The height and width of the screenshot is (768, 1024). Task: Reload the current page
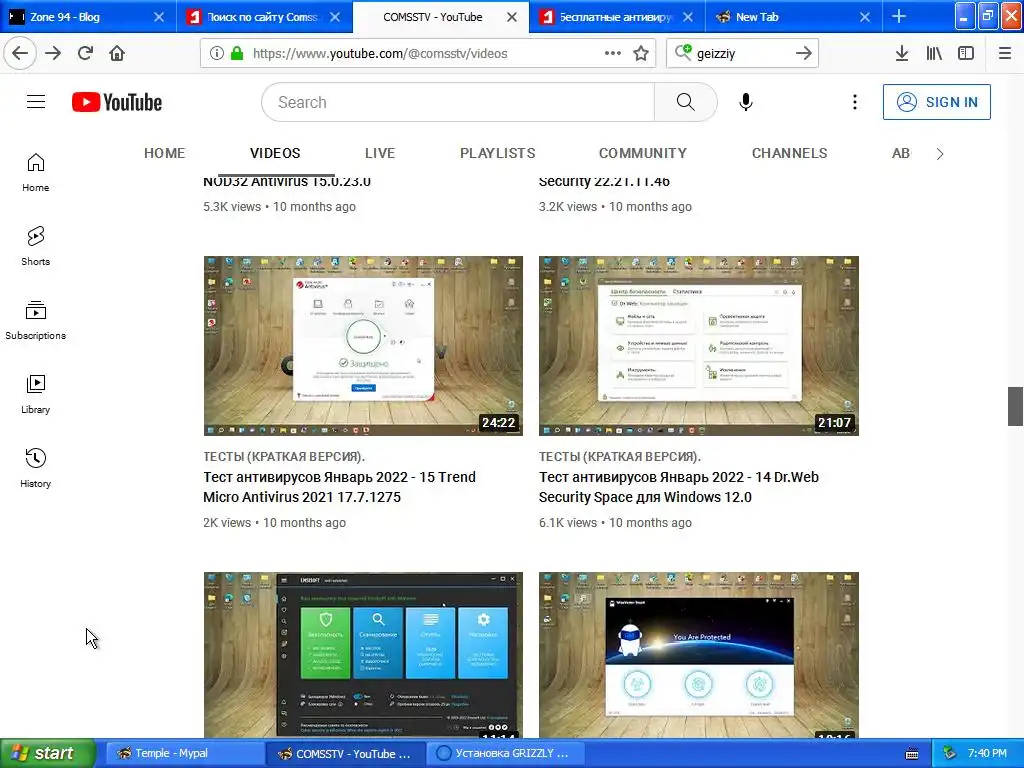pos(85,53)
